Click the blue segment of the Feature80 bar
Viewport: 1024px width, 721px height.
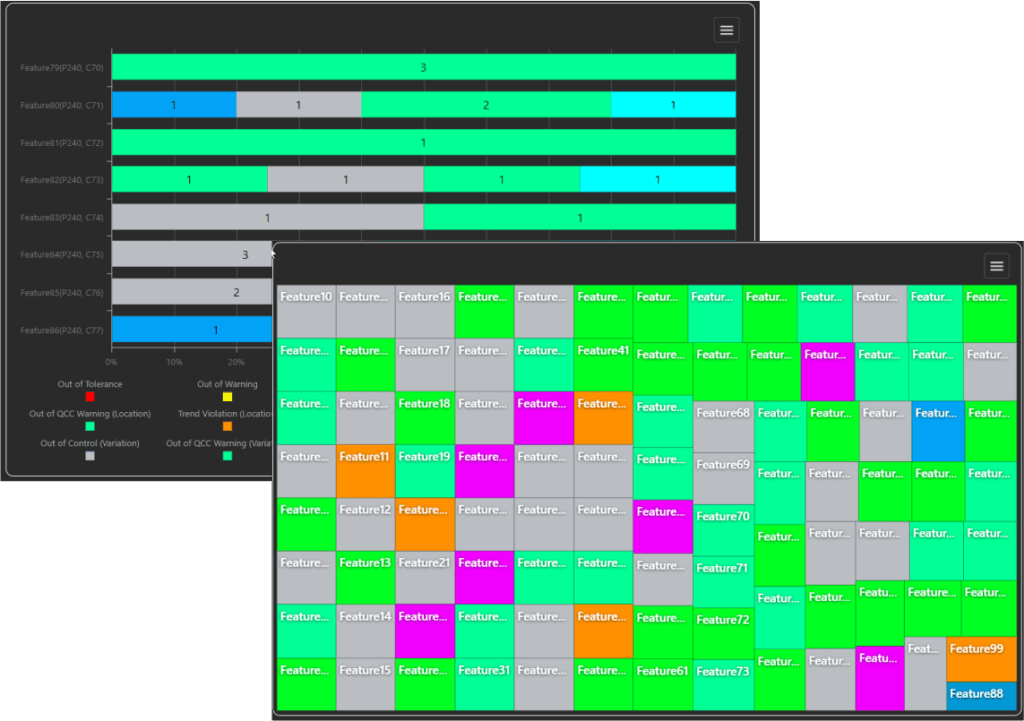pyautogui.click(x=174, y=105)
